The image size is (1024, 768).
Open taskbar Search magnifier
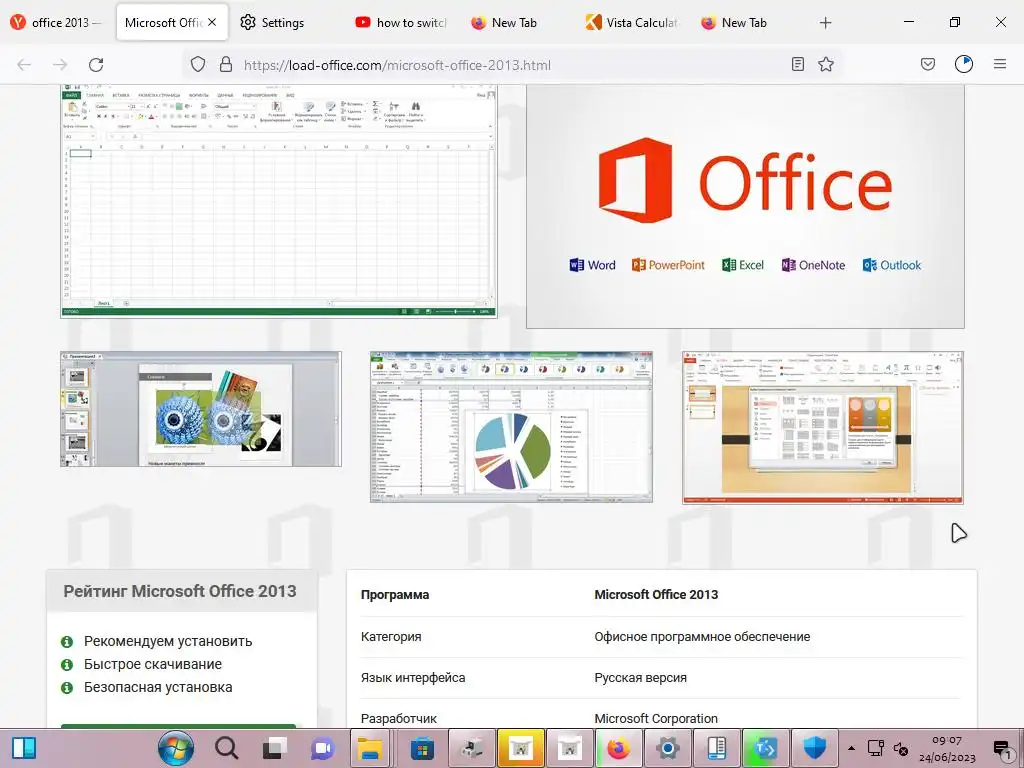pos(226,748)
